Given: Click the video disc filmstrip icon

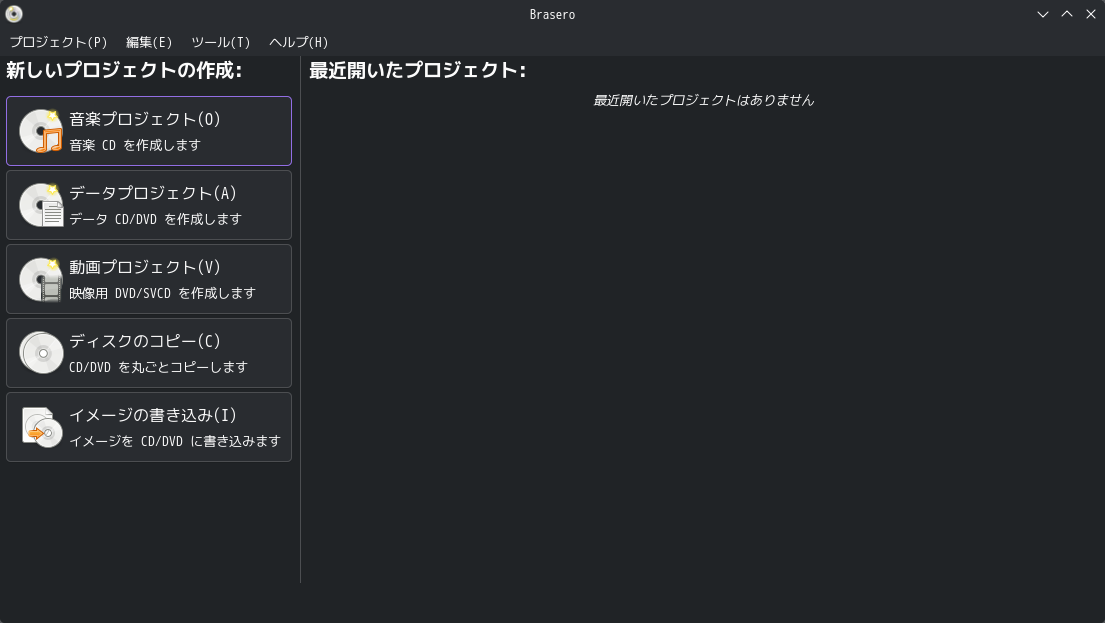Looking at the screenshot, I should [x=41, y=279].
